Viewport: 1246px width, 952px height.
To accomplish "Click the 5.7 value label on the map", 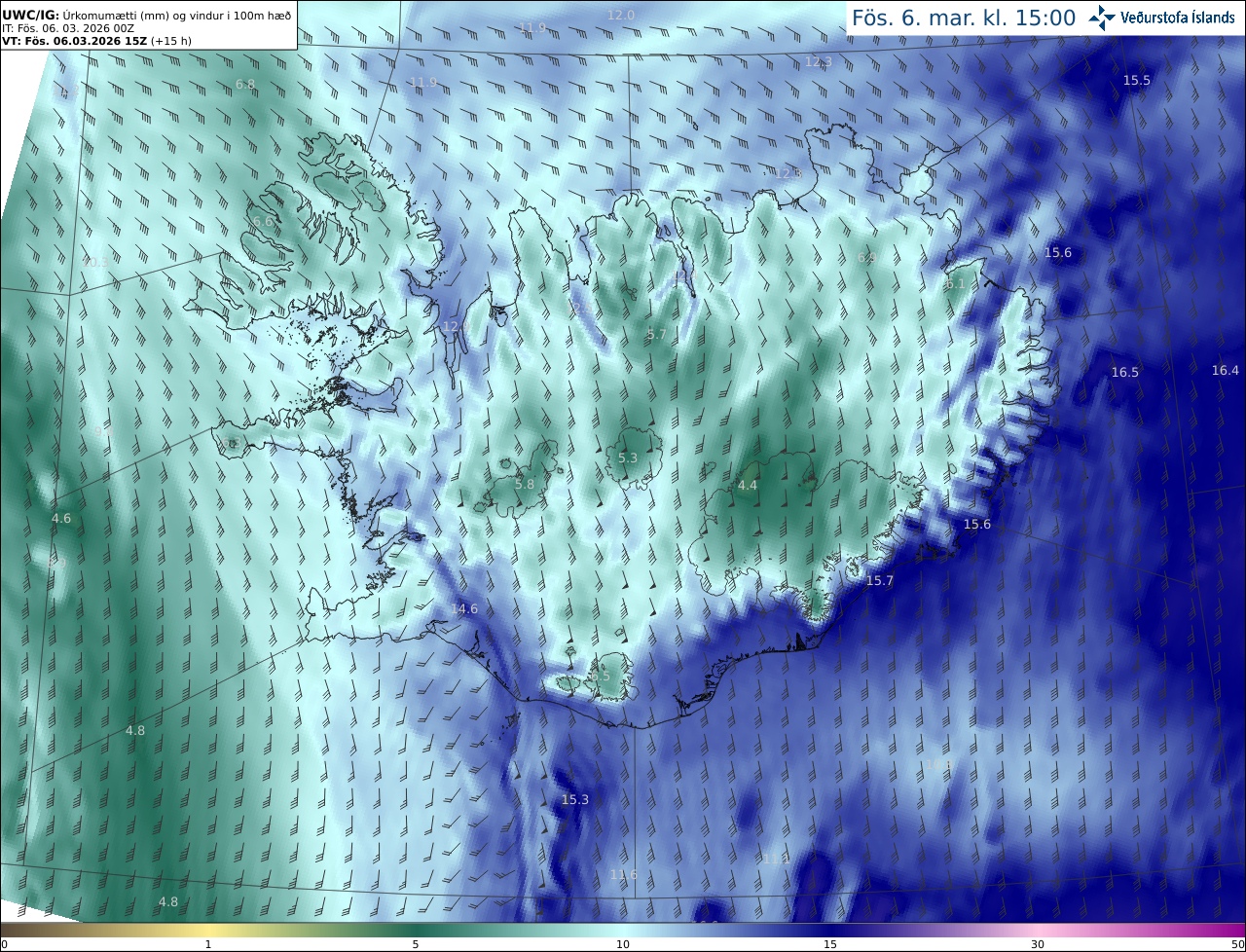I will (x=657, y=334).
